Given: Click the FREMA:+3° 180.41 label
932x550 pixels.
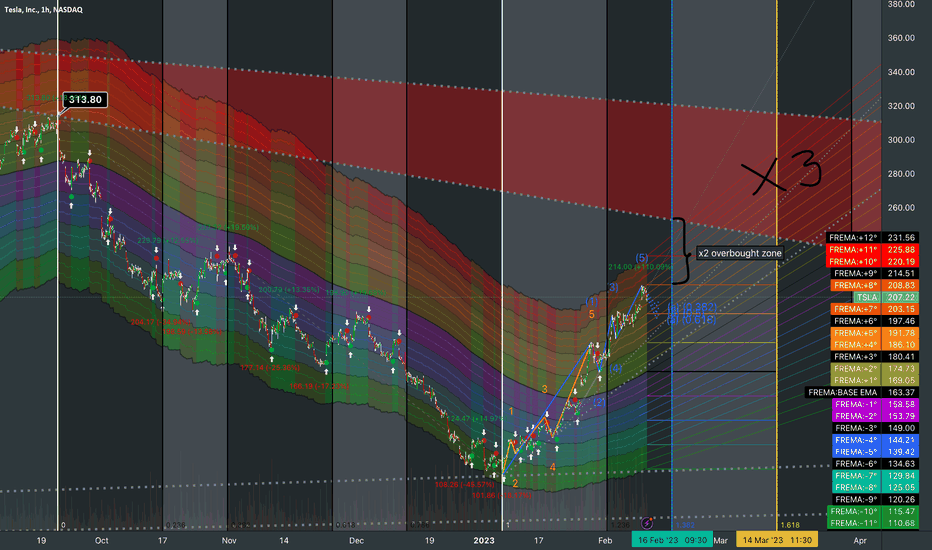Looking at the screenshot, I should coord(874,357).
